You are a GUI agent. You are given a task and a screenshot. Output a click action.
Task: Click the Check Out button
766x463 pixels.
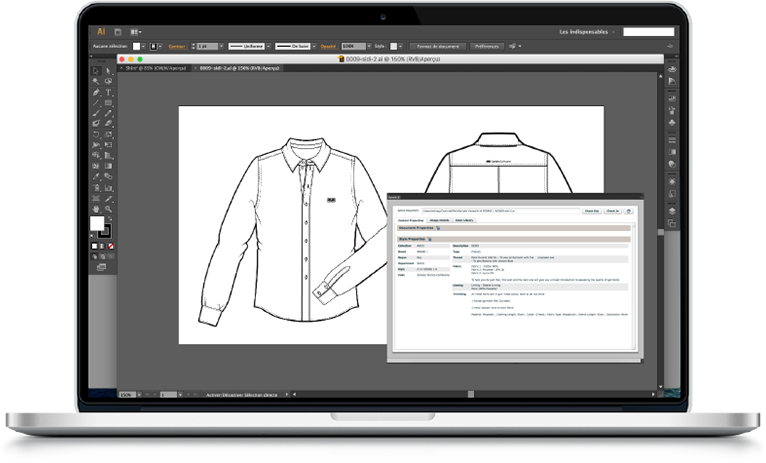click(591, 211)
